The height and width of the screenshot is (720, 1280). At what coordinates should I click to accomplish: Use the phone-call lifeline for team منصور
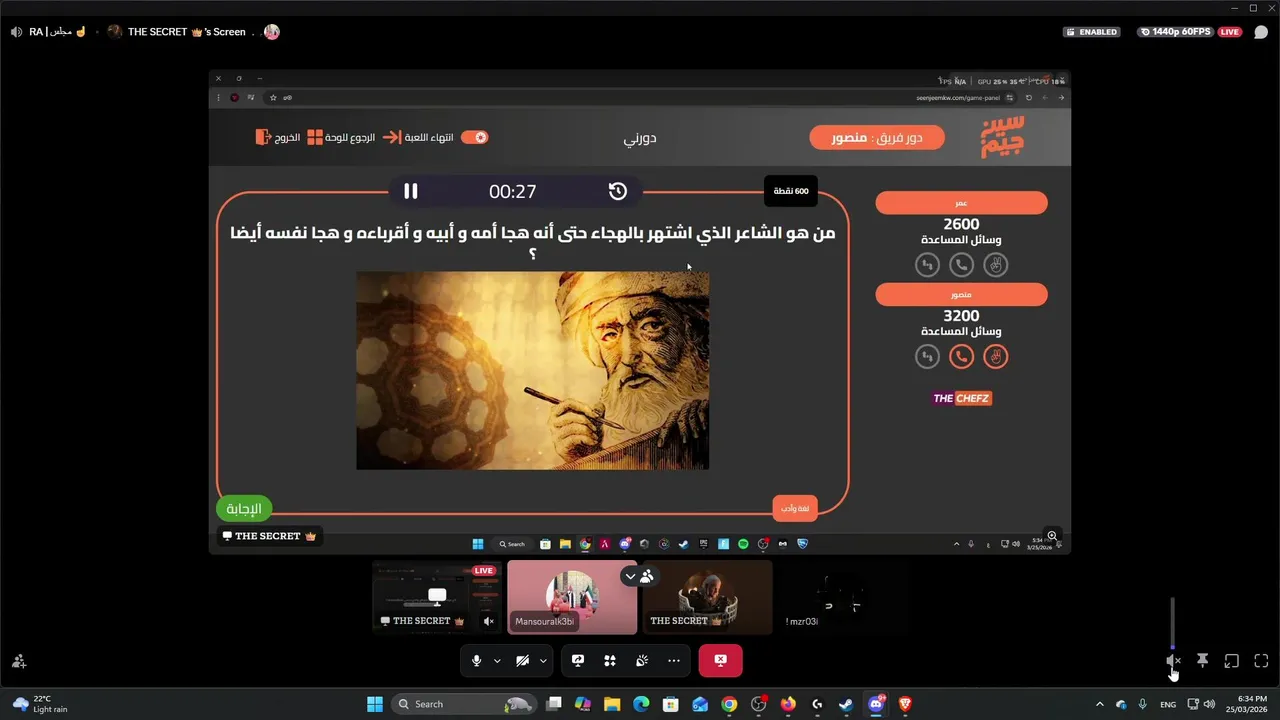961,356
